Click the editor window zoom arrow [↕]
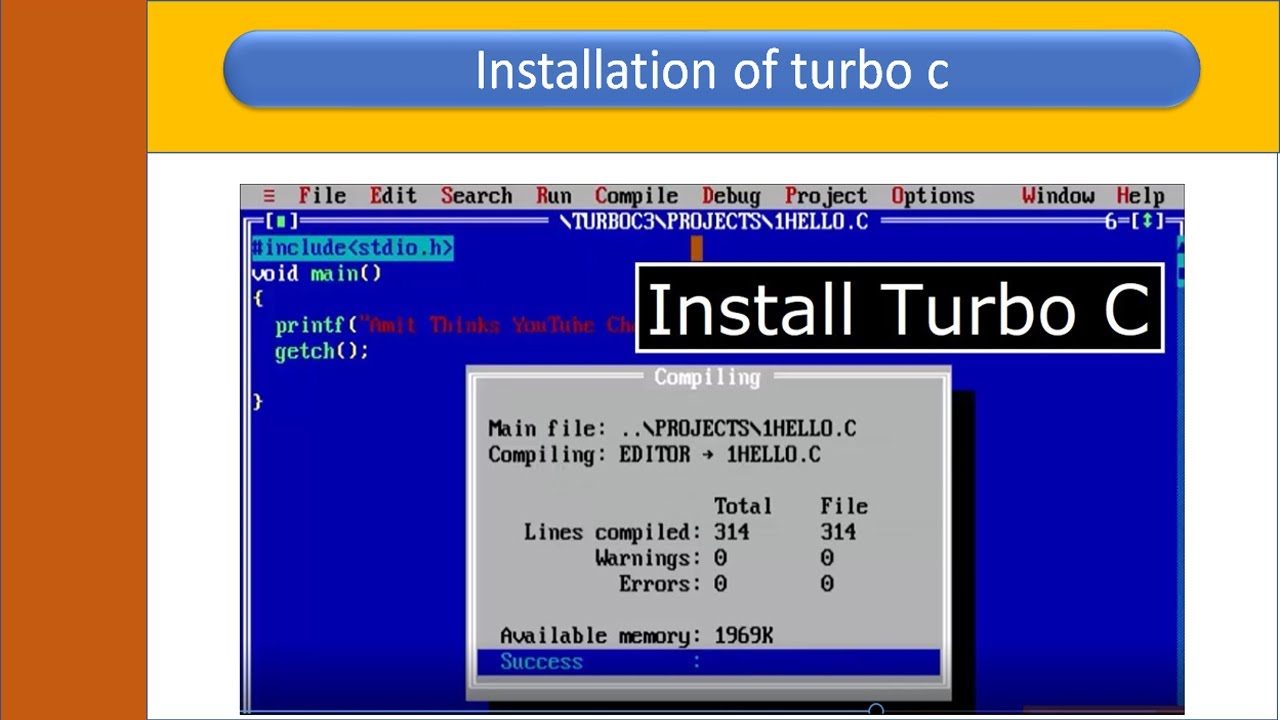The width and height of the screenshot is (1280, 720). click(x=1148, y=222)
